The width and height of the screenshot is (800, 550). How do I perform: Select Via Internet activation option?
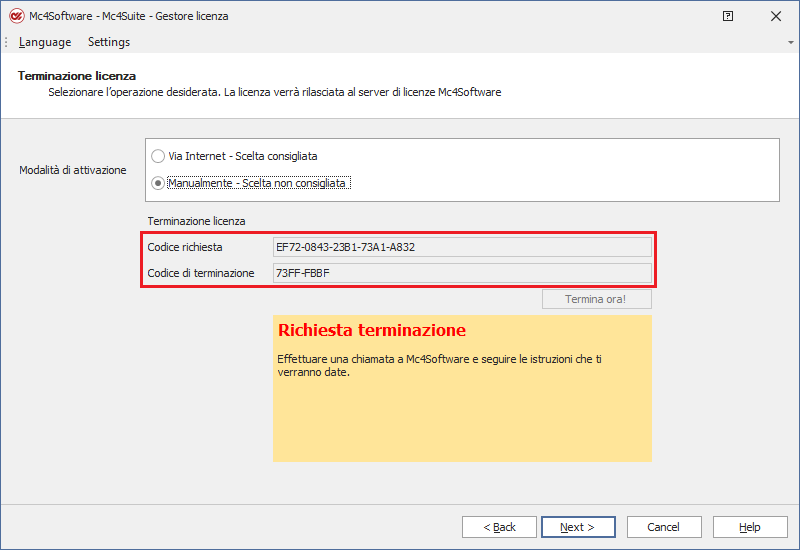(x=158, y=156)
